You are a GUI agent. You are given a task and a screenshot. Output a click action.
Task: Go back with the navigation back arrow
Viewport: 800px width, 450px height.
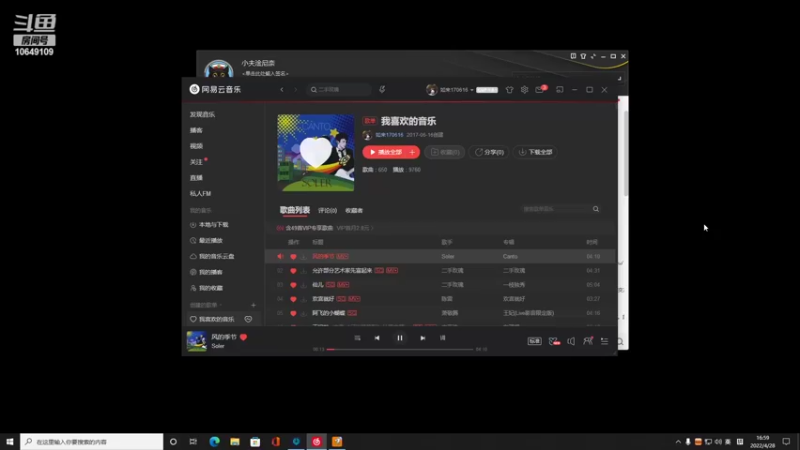click(282, 90)
